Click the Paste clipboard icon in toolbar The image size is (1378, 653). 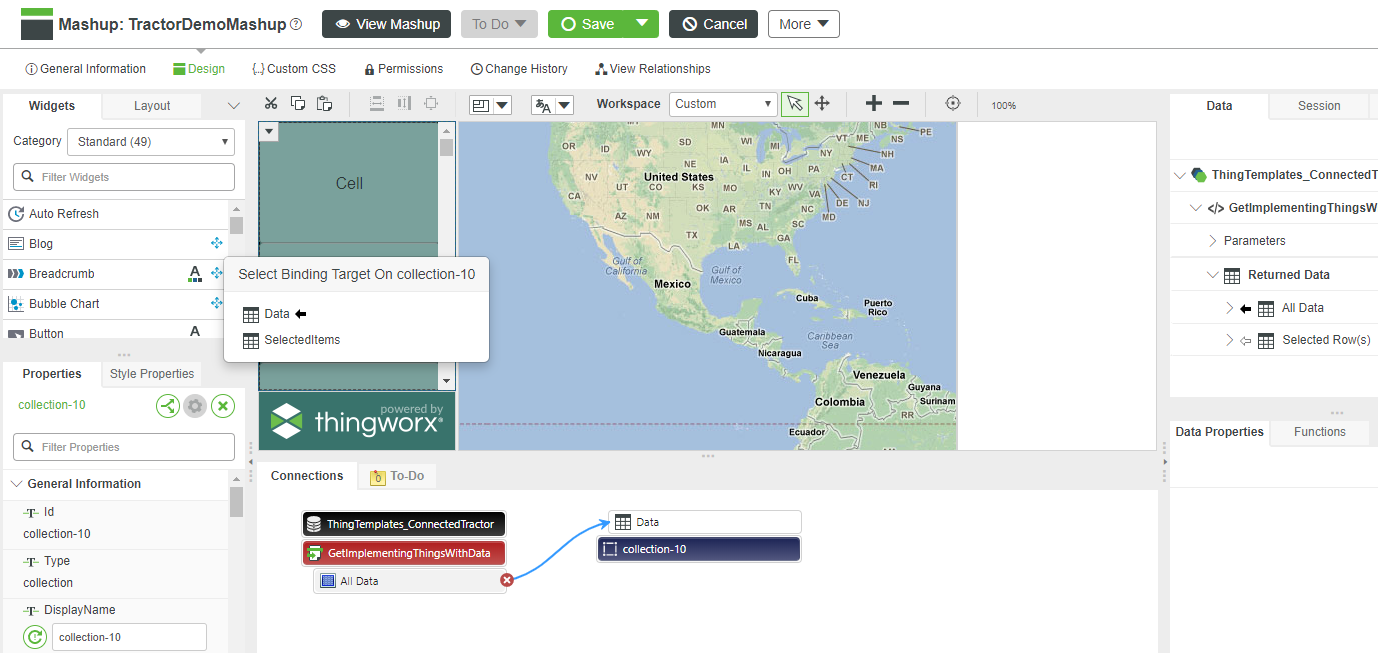[x=324, y=103]
